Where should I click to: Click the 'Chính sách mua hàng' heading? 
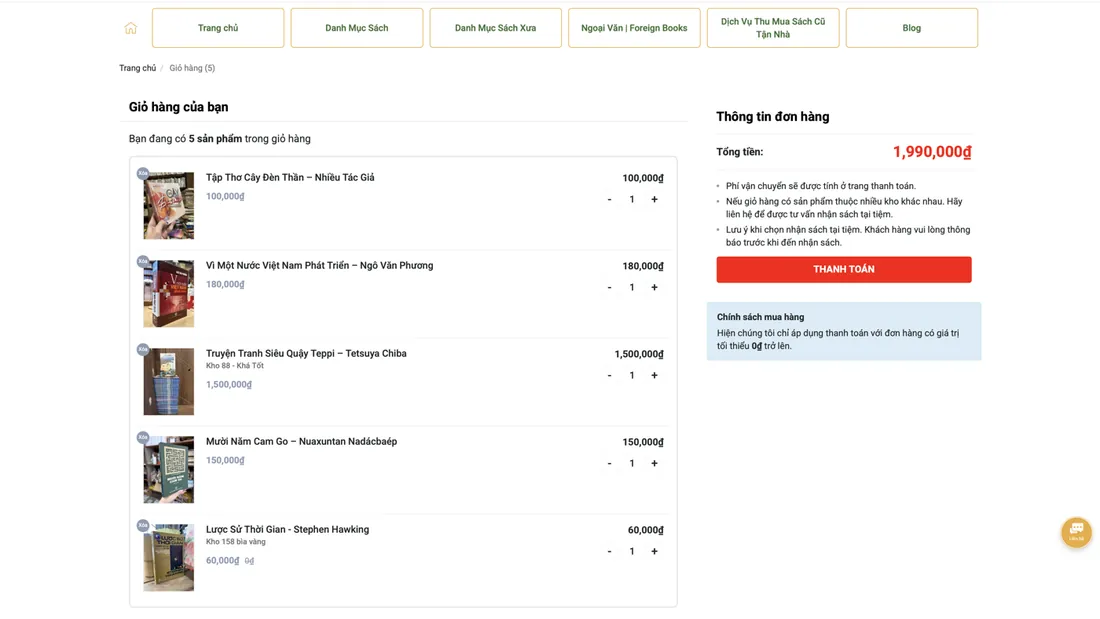click(760, 317)
